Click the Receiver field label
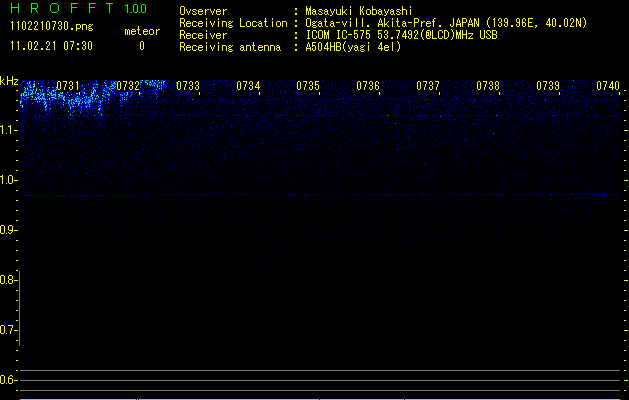 click(x=203, y=35)
